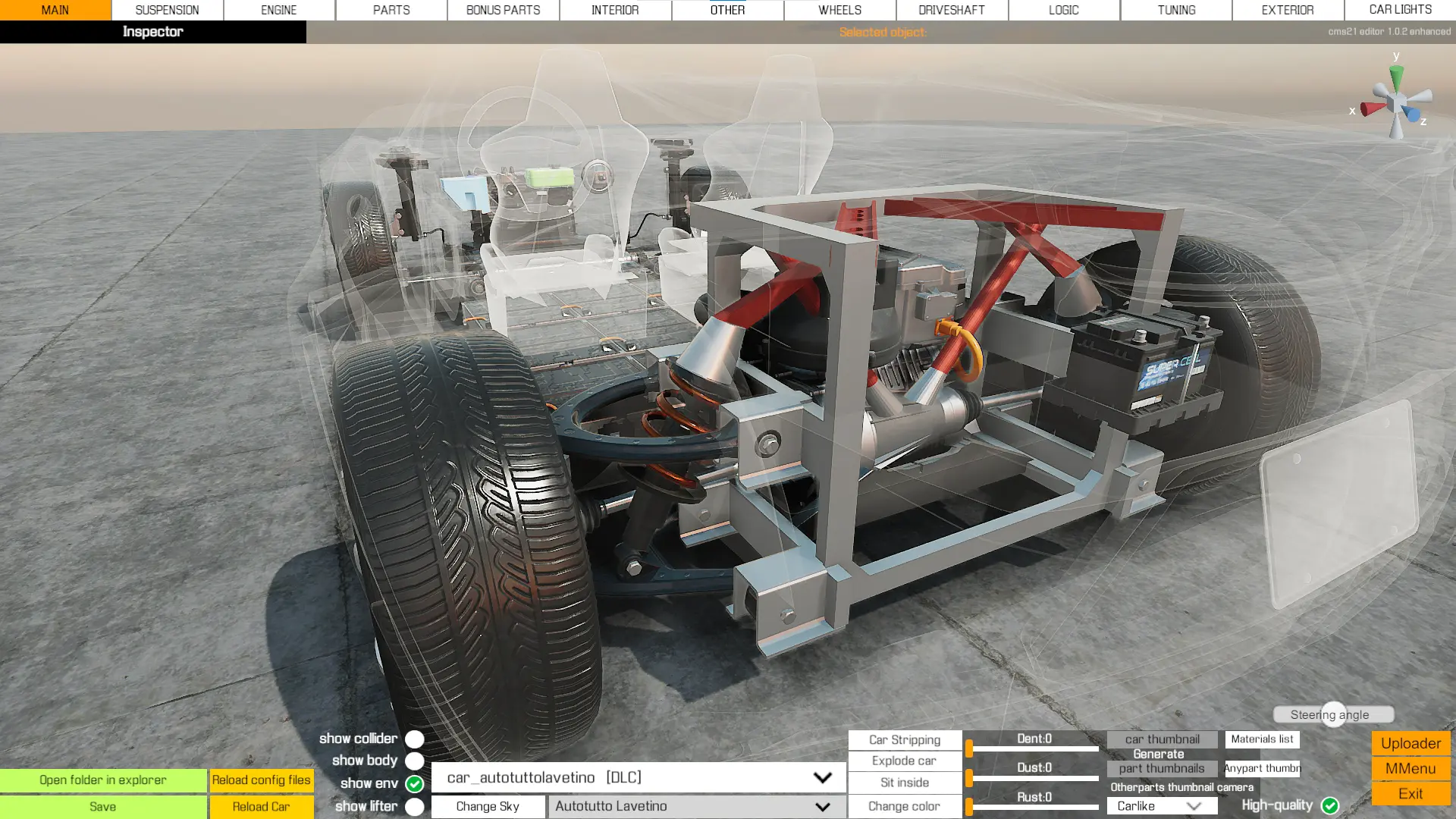Image resolution: width=1456 pixels, height=819 pixels.
Task: Click the SUSPENSION tab in navigation
Action: [x=166, y=10]
